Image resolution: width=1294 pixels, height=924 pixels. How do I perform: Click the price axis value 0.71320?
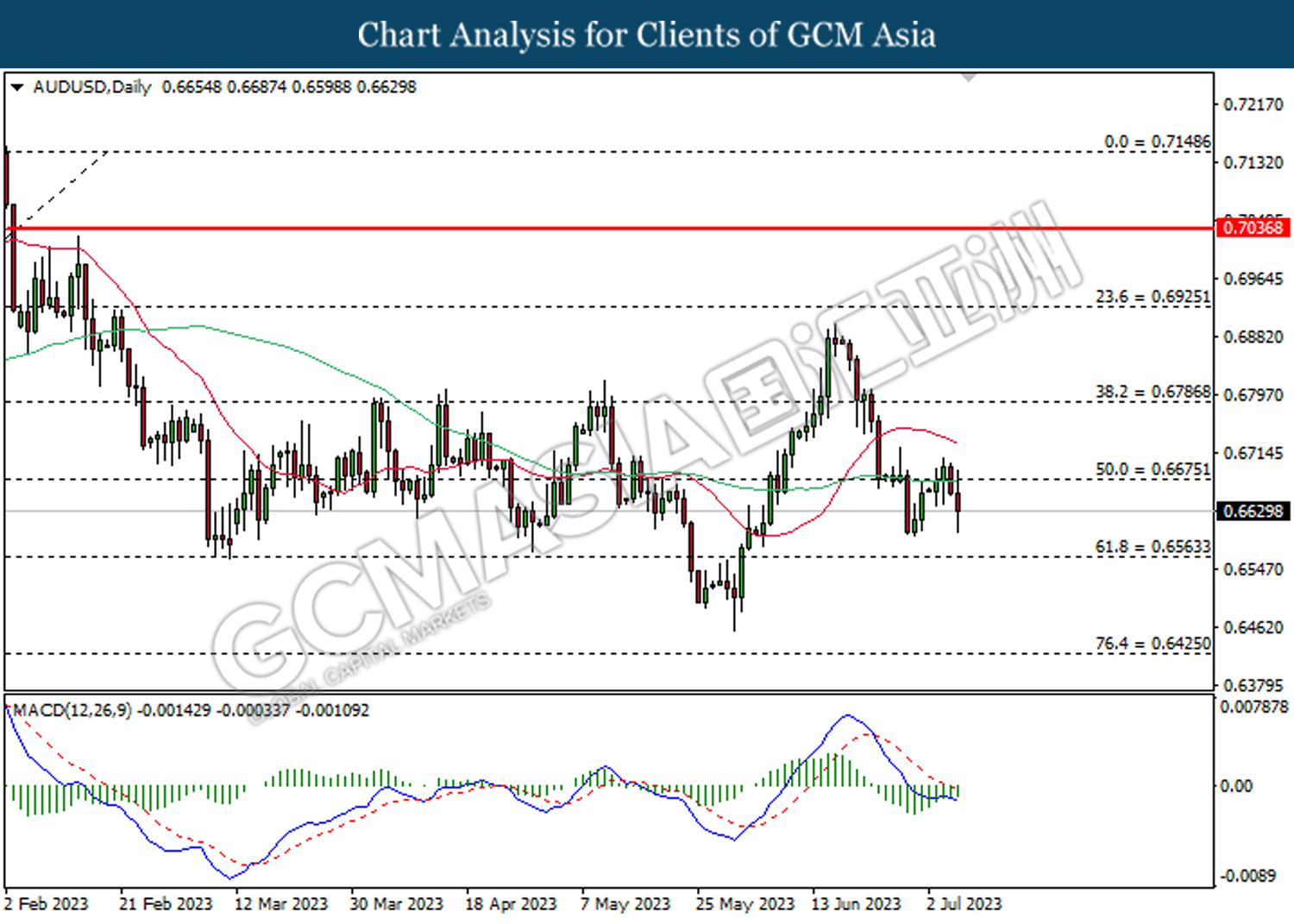[1254, 163]
